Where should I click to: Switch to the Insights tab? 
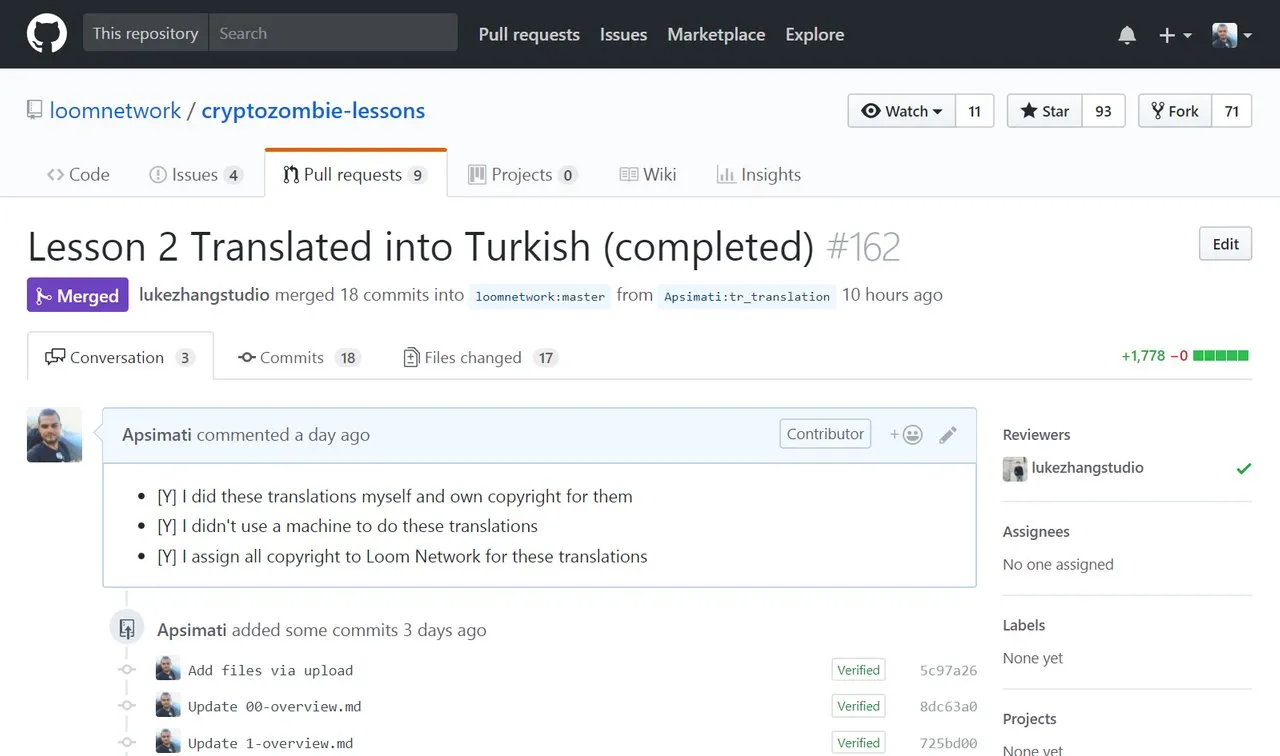(x=759, y=174)
